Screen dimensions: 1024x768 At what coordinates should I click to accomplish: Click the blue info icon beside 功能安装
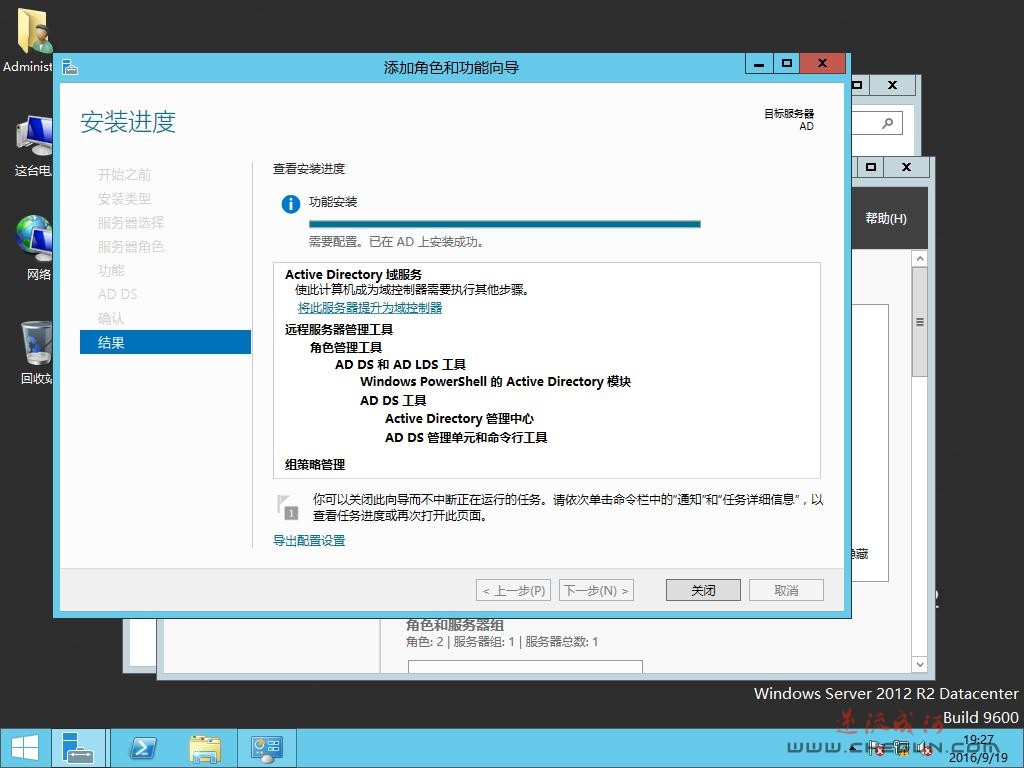tap(291, 204)
